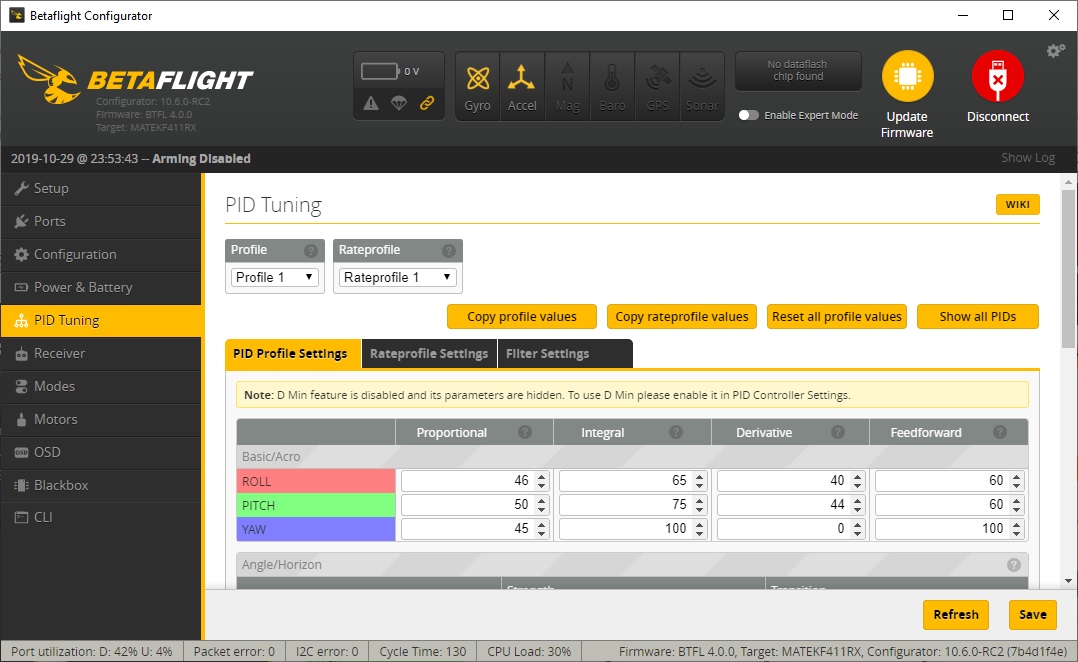This screenshot has width=1078, height=662.
Task: Click the Sonar sensor icon
Action: coord(702,87)
